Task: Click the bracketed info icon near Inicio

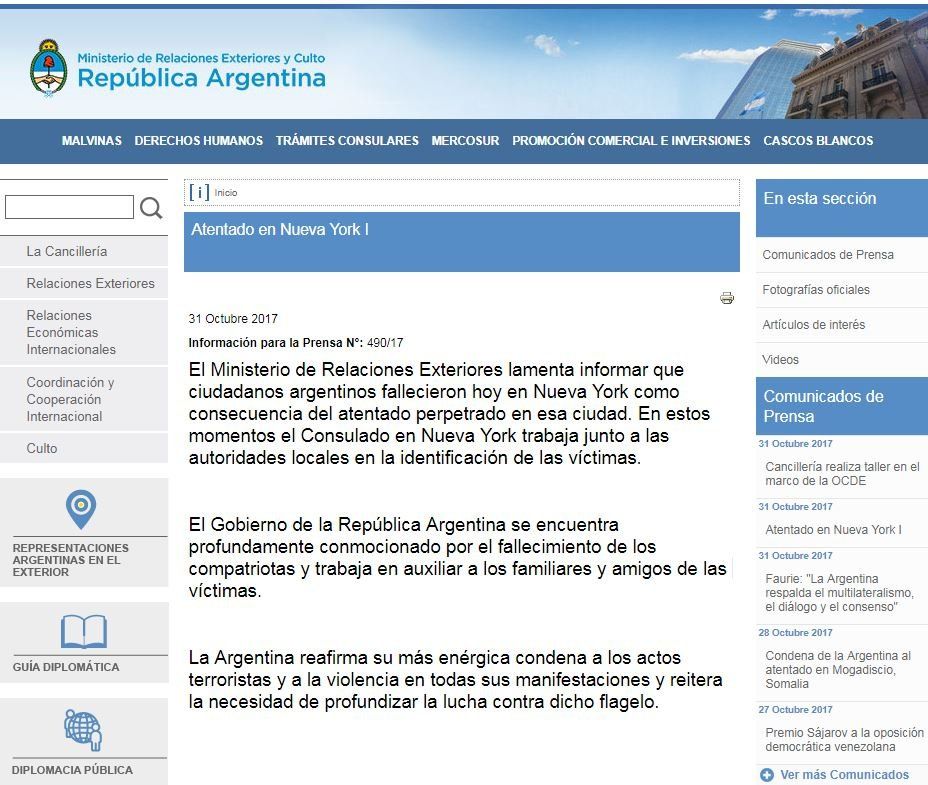Action: pos(199,193)
